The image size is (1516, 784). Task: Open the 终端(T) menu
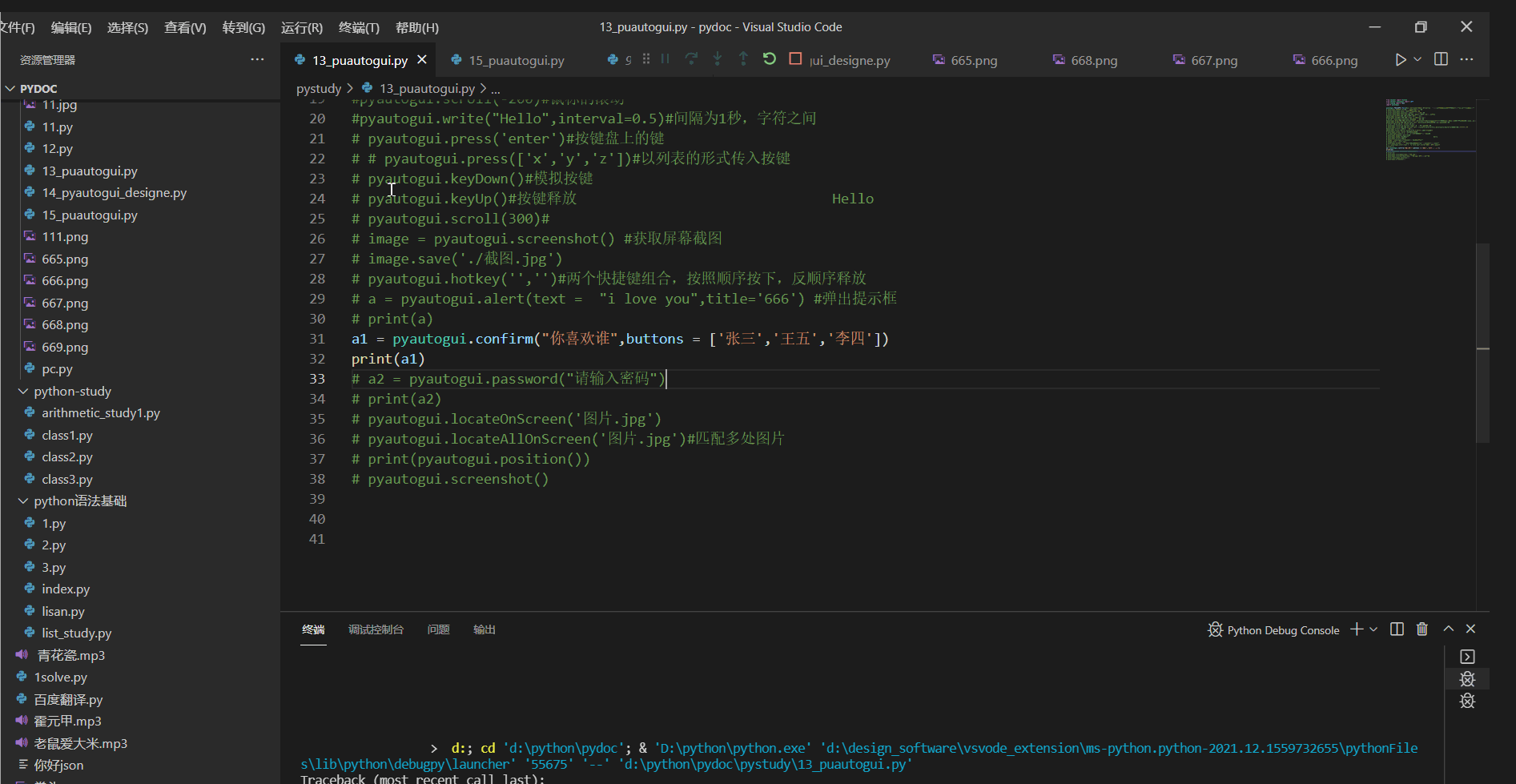tap(359, 27)
